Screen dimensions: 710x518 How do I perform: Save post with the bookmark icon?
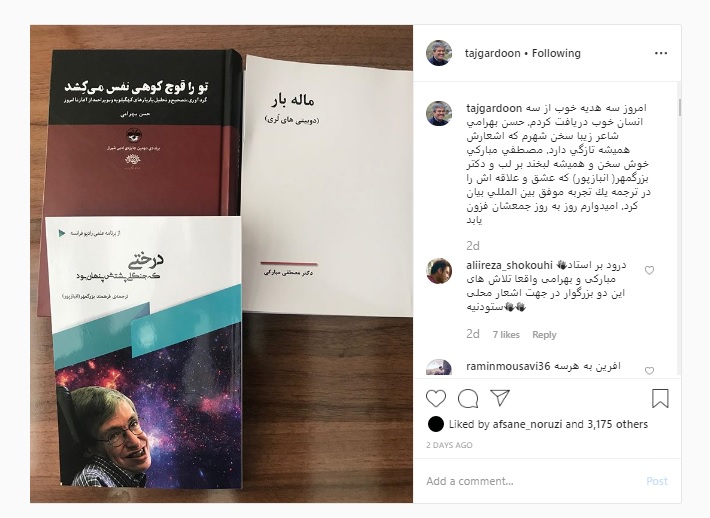tap(660, 398)
